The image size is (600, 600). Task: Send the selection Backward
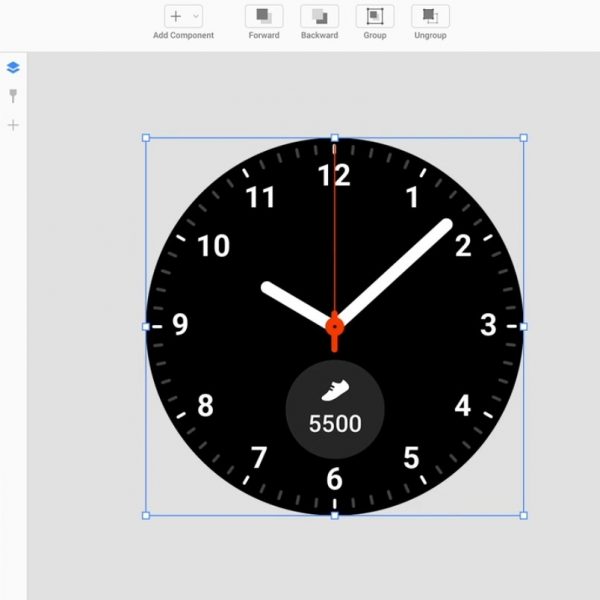click(x=319, y=16)
